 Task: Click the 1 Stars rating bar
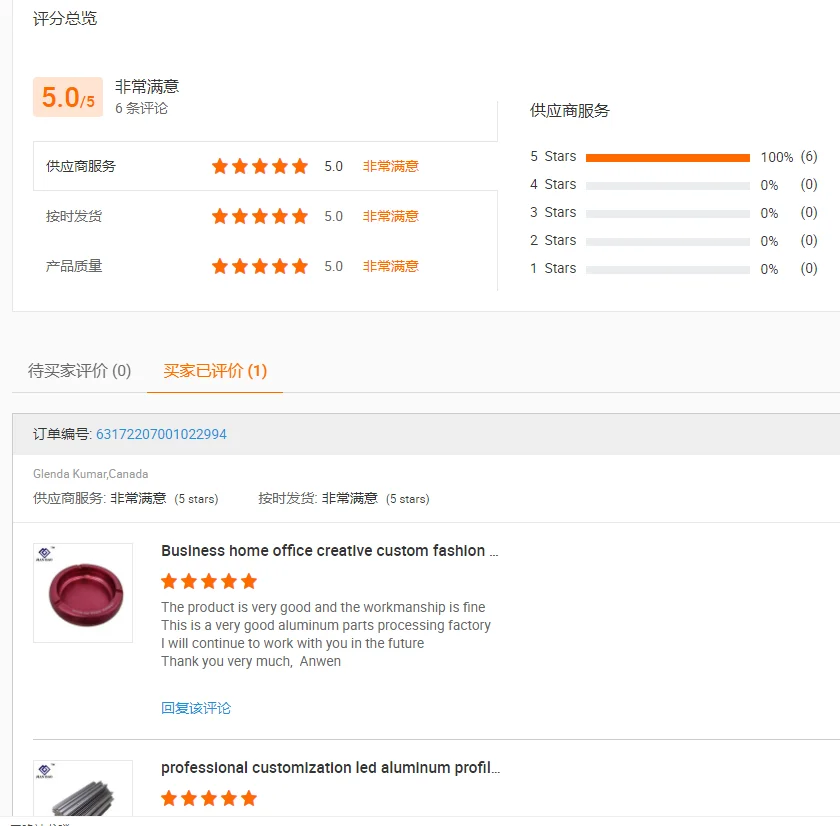coord(667,269)
